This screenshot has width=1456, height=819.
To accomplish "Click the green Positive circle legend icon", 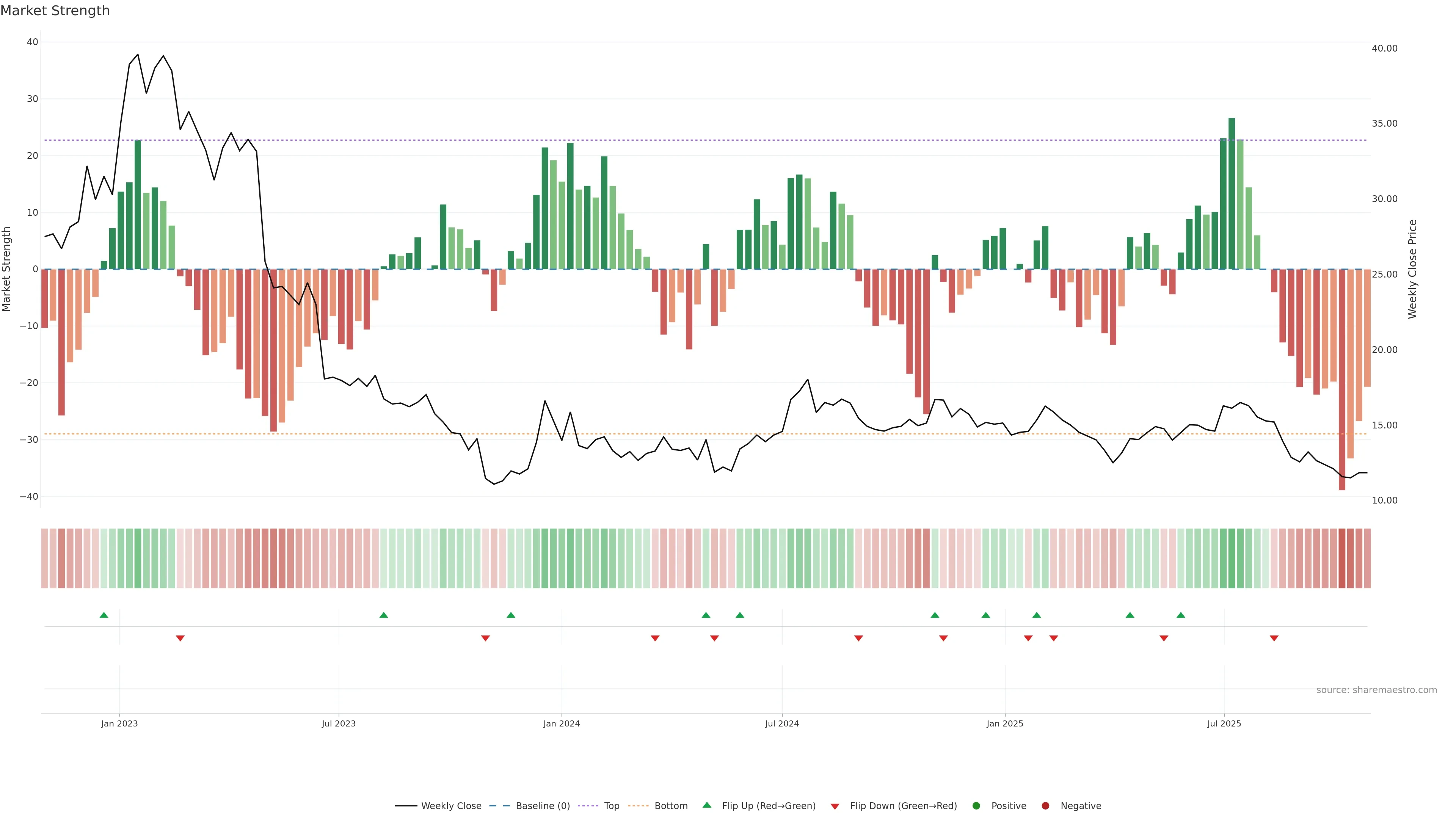I will click(x=976, y=805).
